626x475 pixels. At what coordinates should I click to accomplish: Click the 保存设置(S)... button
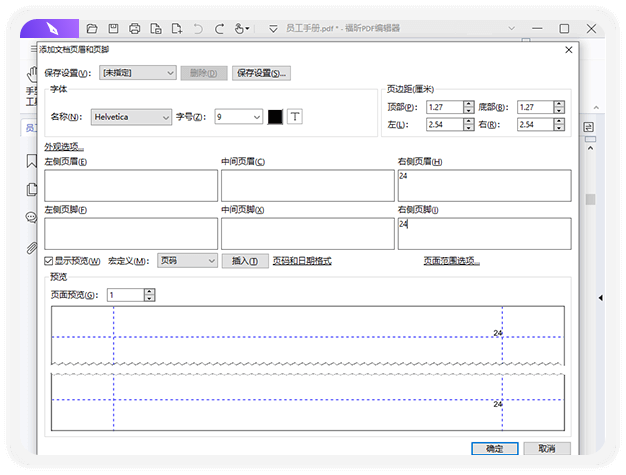[x=261, y=73]
